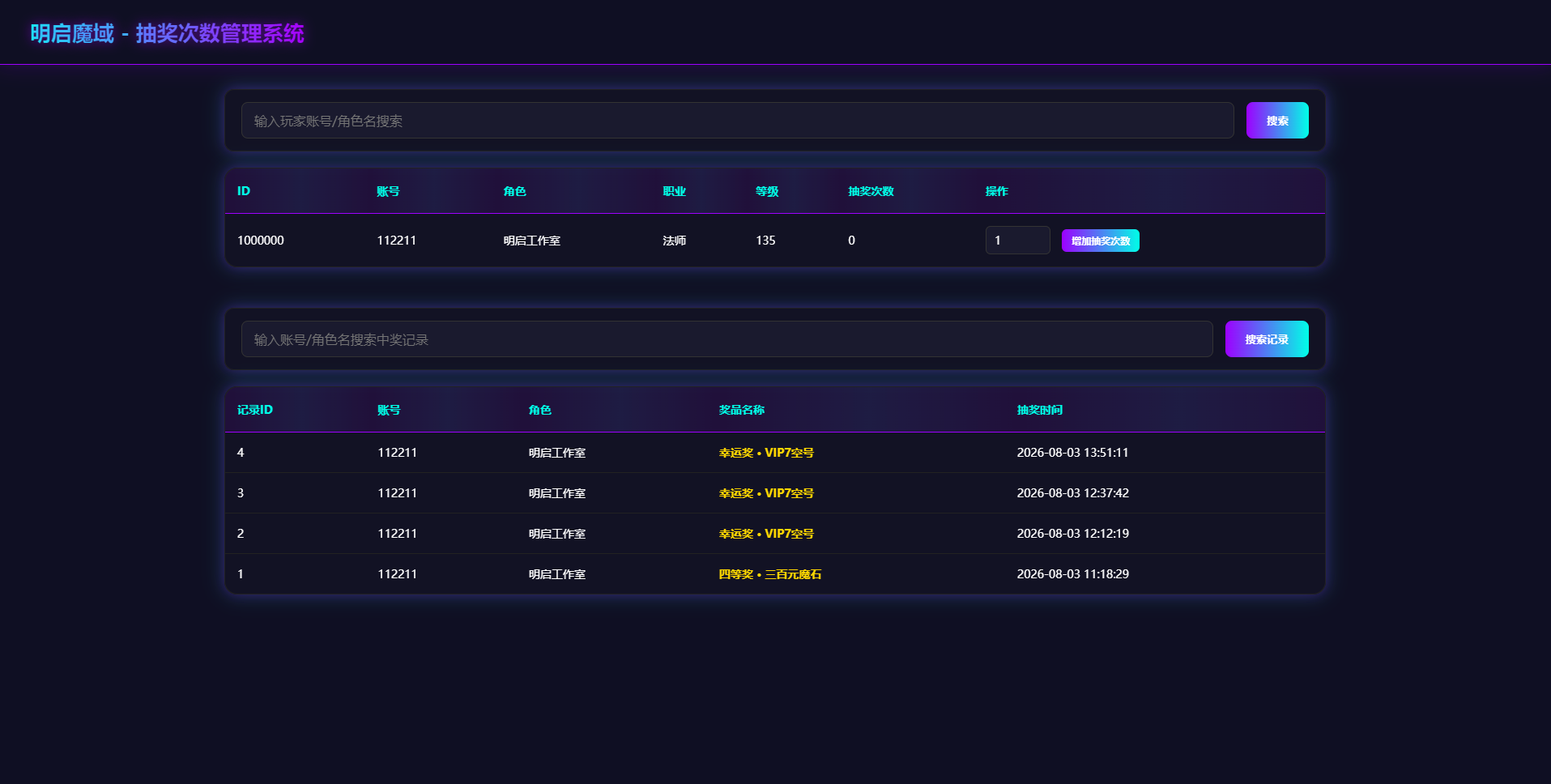Select timestamp 2026-08-03 11:18:29
Viewport: 1551px width, 784px height.
click(1073, 574)
